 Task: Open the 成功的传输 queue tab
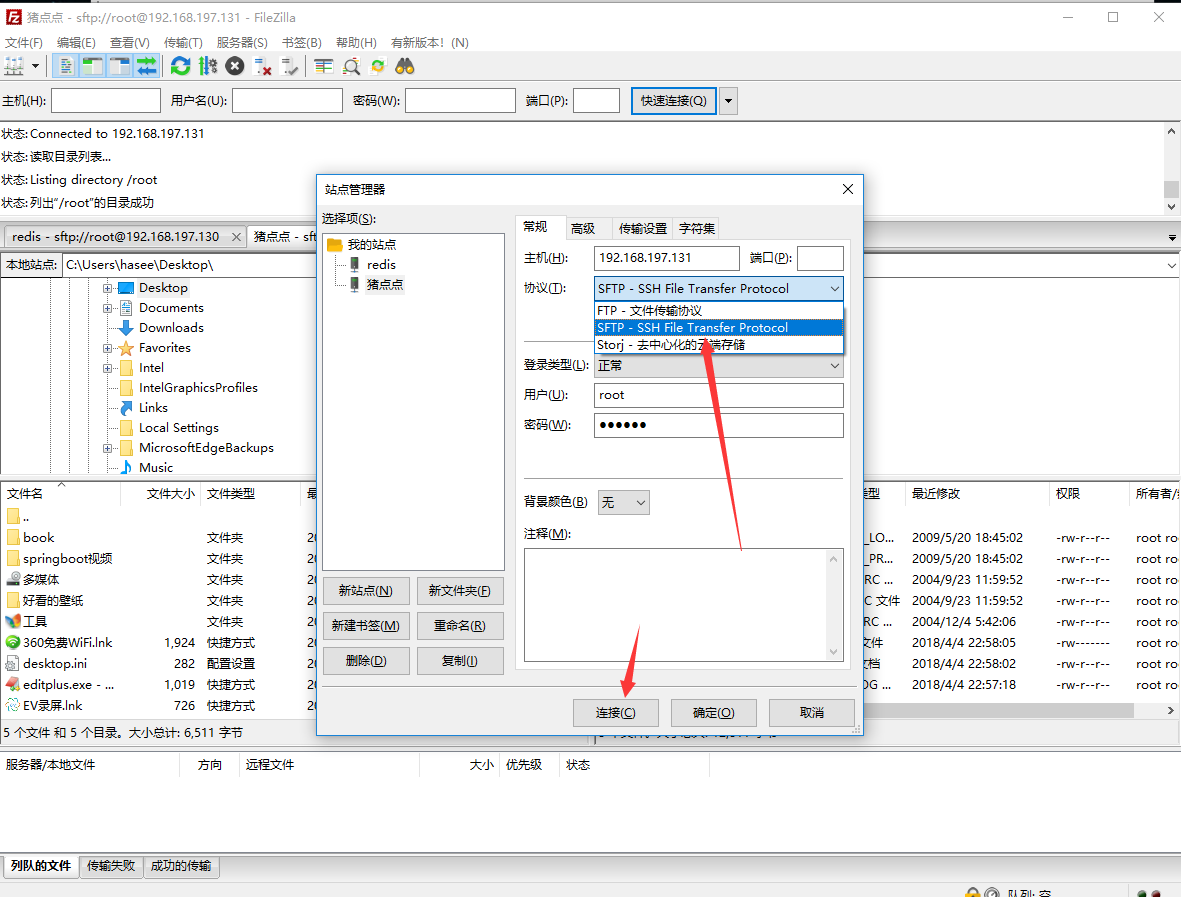coord(181,866)
